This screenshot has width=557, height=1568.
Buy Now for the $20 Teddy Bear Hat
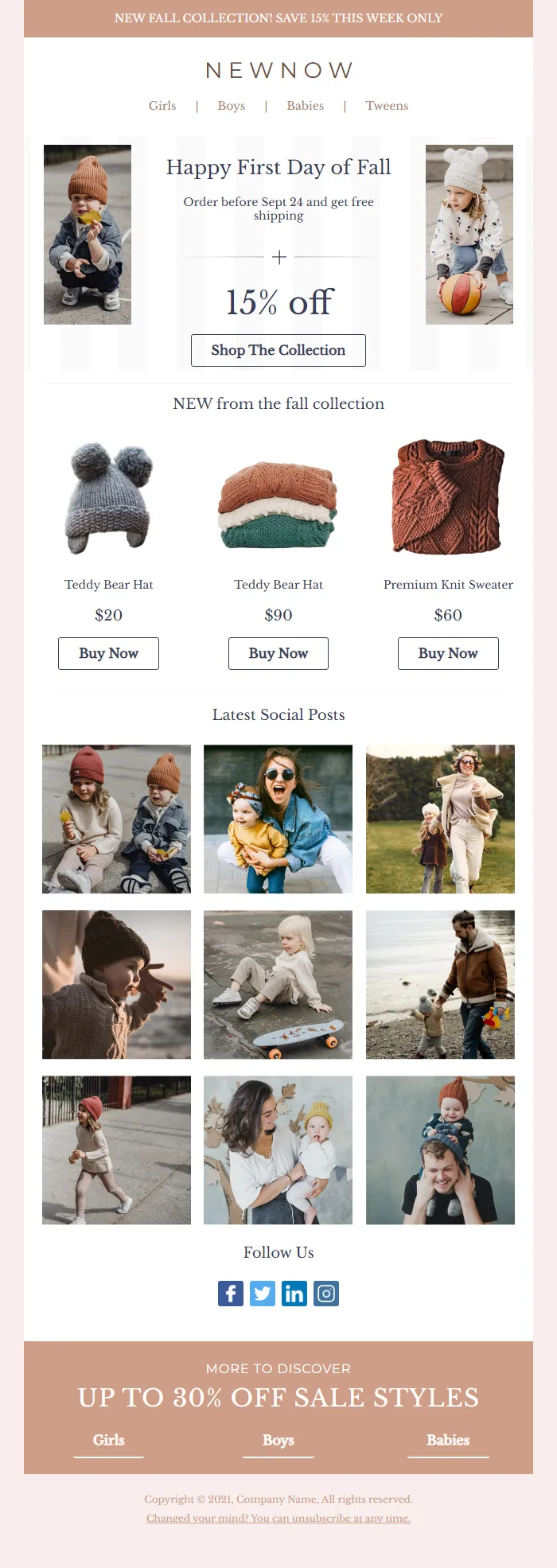tap(108, 653)
